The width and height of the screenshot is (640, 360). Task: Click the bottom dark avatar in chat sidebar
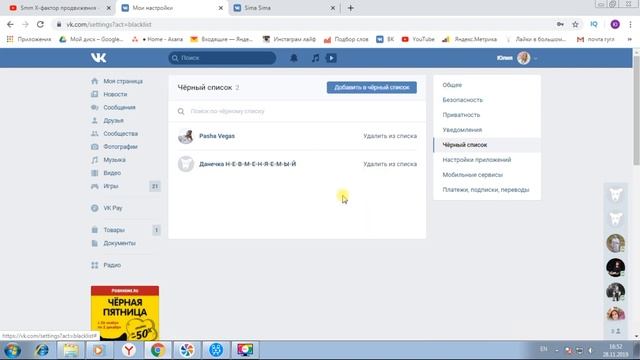coord(616,291)
